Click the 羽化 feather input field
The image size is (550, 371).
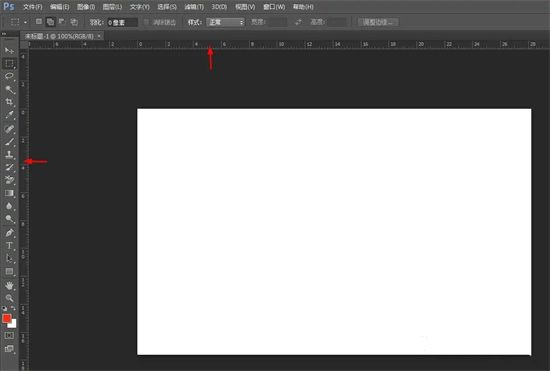(x=122, y=22)
